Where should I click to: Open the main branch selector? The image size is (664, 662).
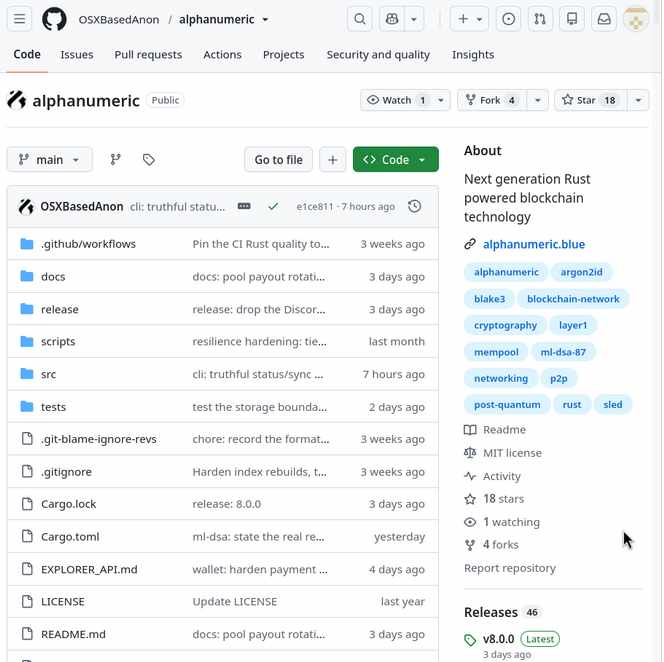coord(50,160)
